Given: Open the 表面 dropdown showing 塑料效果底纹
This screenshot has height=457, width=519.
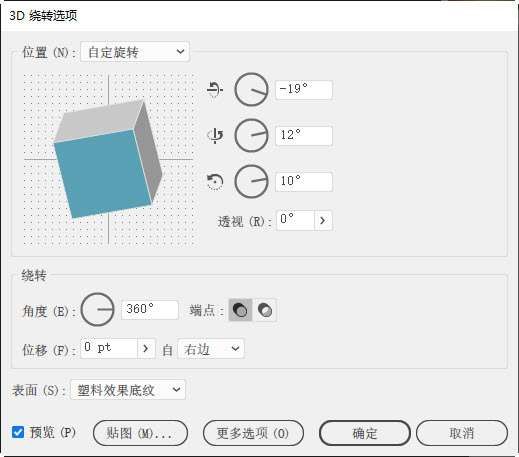Looking at the screenshot, I should (x=128, y=389).
